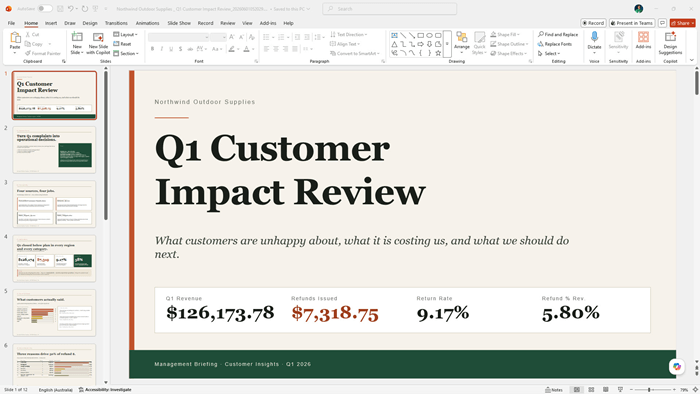The width and height of the screenshot is (700, 394).
Task: Align text left
Action: (x=267, y=49)
